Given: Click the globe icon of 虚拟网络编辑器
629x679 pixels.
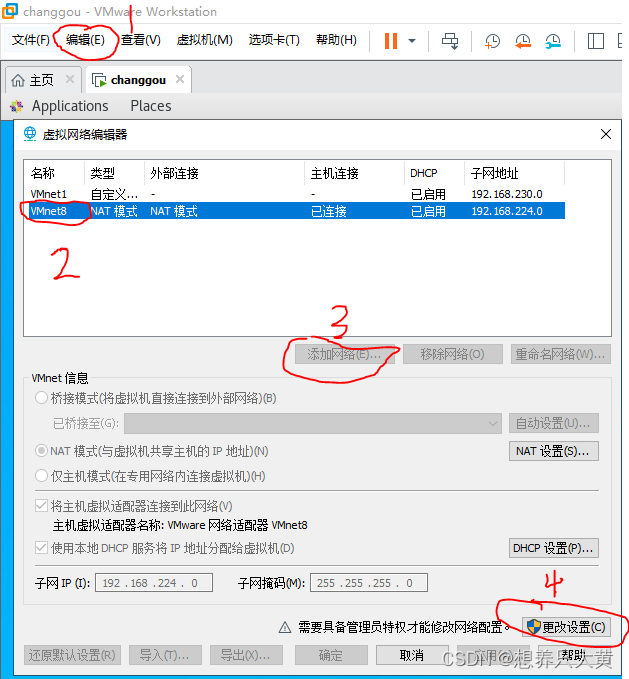Looking at the screenshot, I should [x=30, y=134].
